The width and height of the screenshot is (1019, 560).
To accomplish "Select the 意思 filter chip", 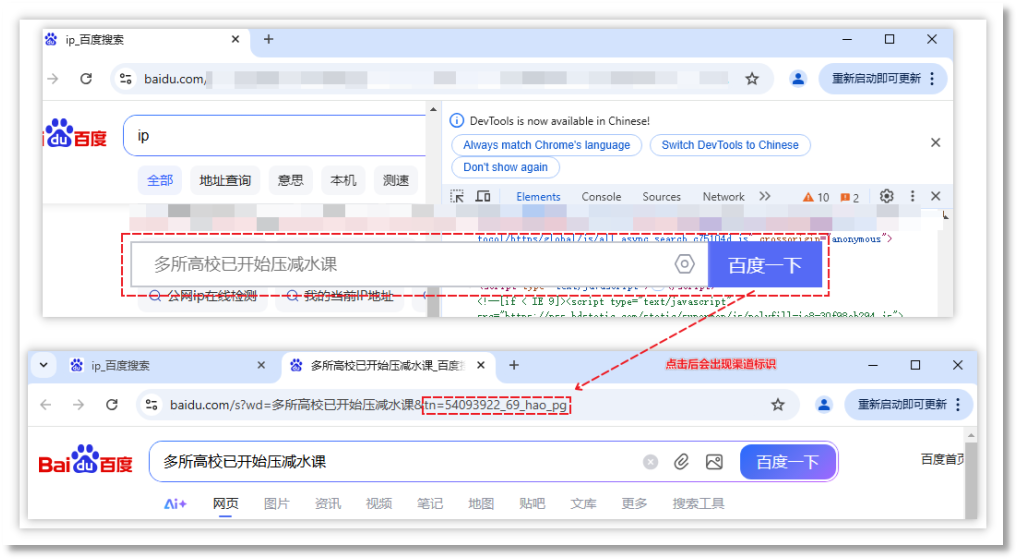I will (x=290, y=180).
